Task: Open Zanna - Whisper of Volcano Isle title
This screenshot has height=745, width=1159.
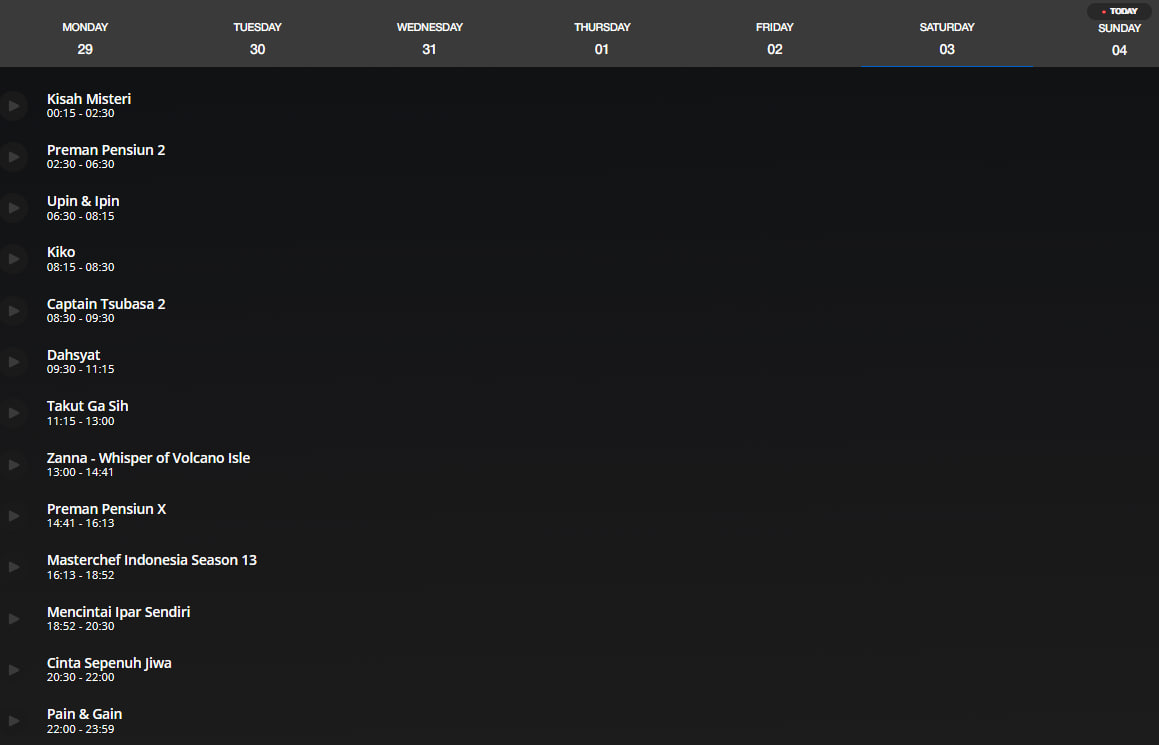Action: coord(148,458)
